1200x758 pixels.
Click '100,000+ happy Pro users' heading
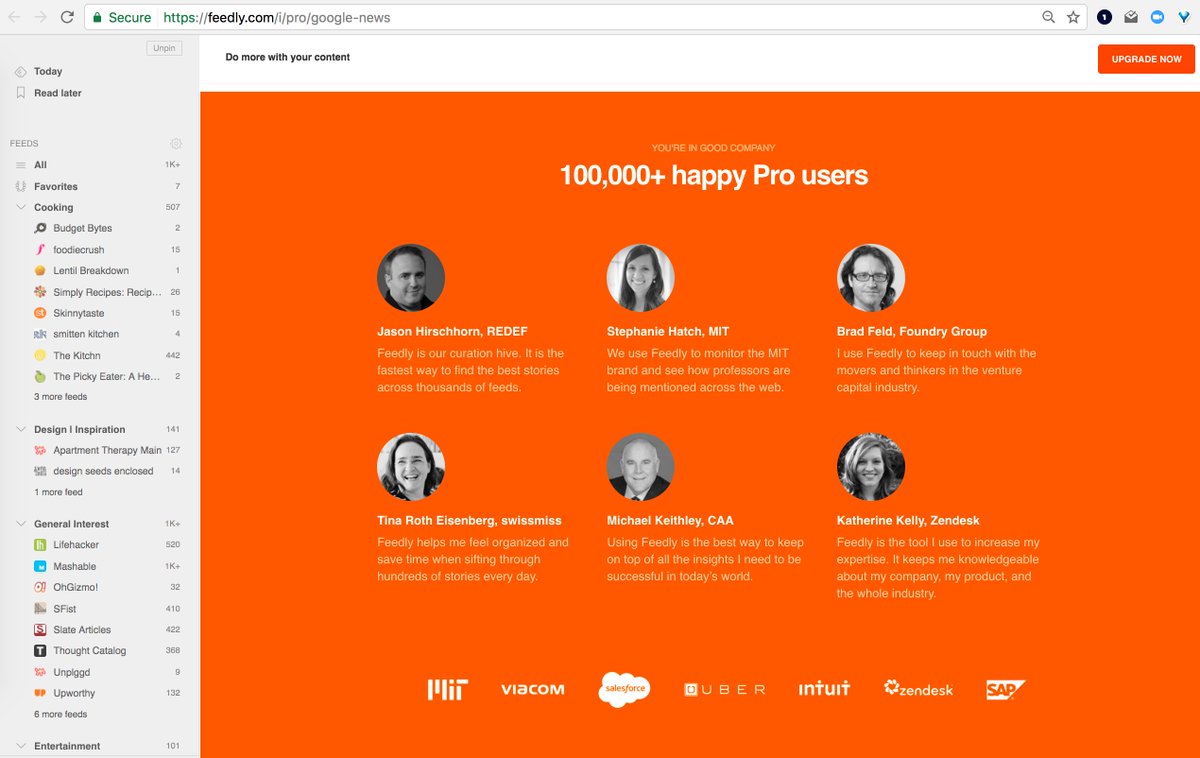(713, 176)
